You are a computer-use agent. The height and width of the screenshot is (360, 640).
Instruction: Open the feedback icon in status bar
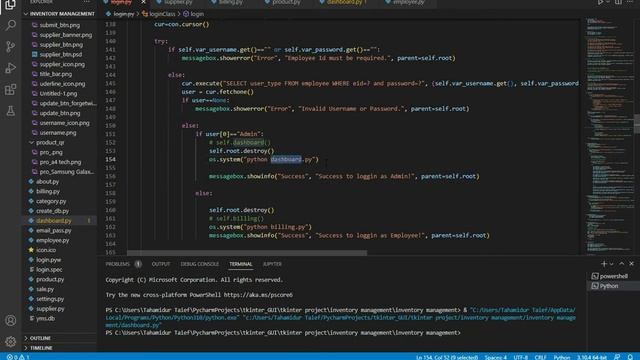point(617,357)
